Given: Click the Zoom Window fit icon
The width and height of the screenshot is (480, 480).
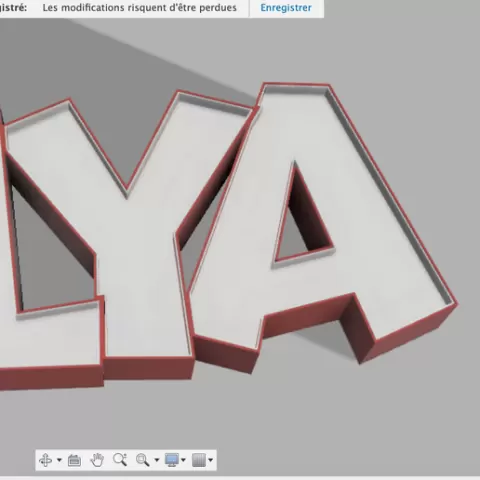Looking at the screenshot, I should click(142, 460).
